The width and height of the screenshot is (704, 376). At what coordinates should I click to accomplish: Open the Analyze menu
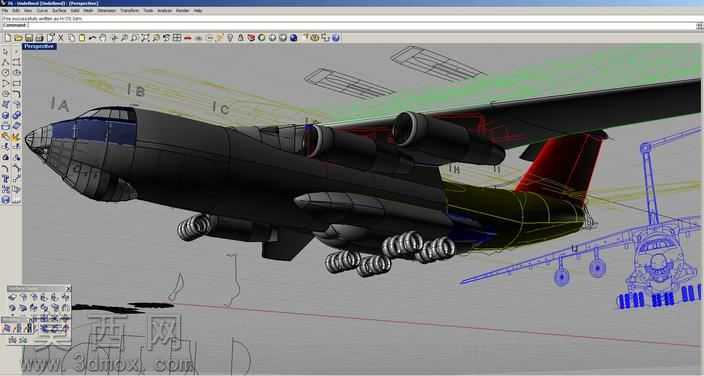(164, 10)
